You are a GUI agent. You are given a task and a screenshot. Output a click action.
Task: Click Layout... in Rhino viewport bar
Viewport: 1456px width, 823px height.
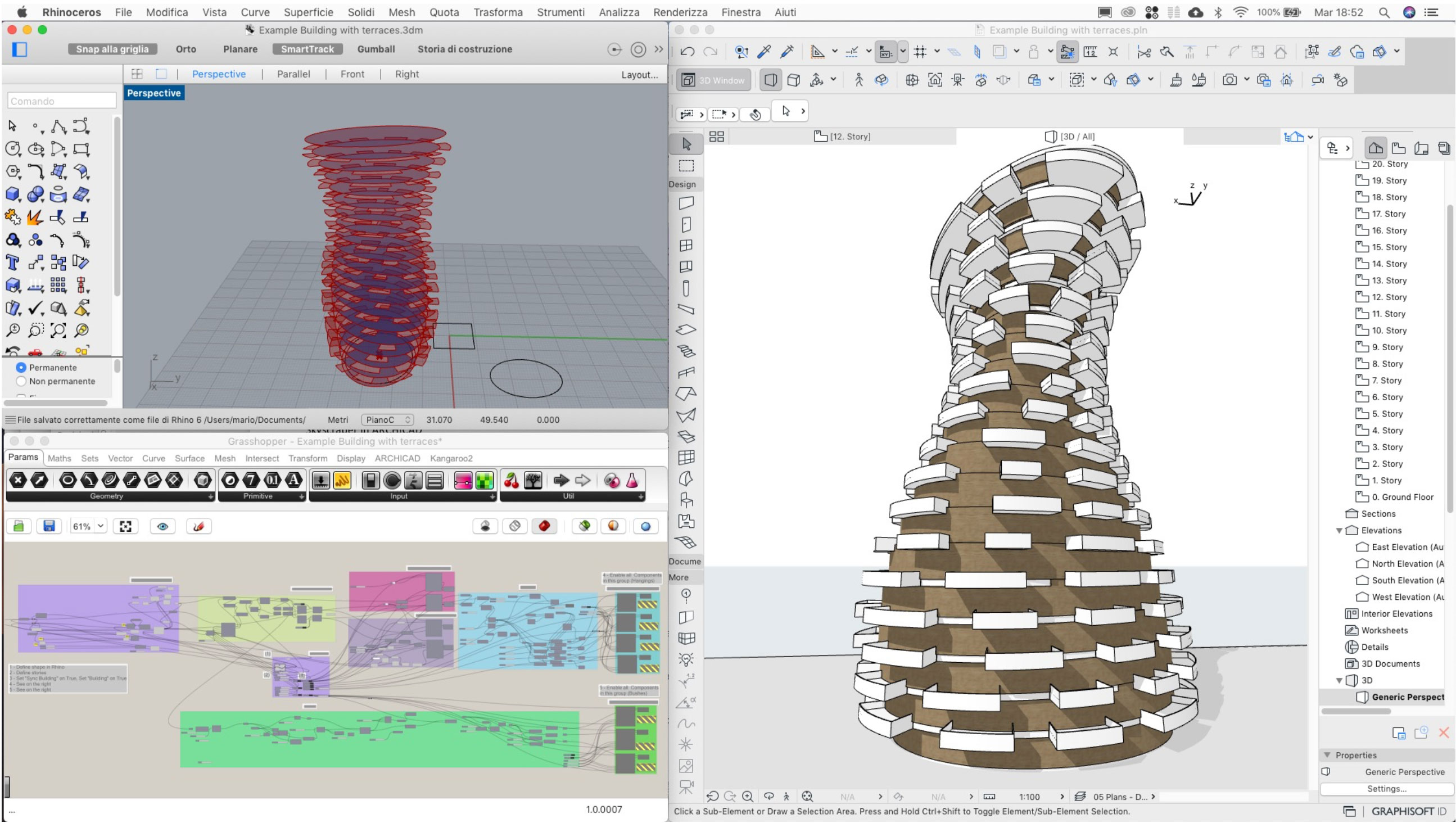pyautogui.click(x=639, y=75)
